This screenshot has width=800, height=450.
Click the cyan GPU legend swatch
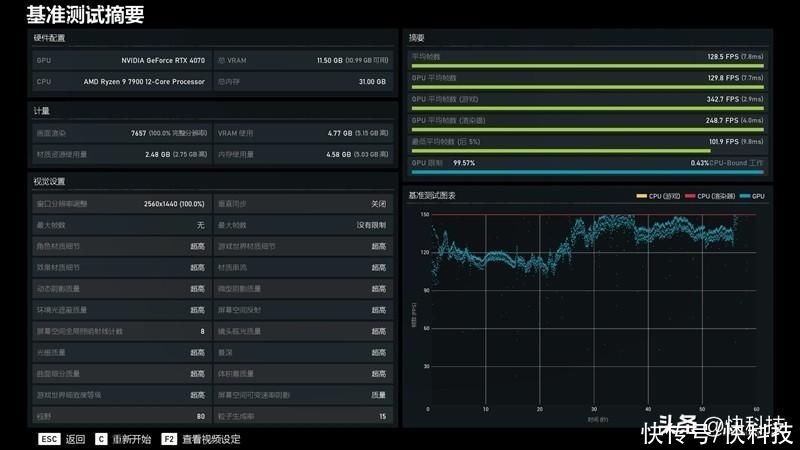tap(744, 196)
